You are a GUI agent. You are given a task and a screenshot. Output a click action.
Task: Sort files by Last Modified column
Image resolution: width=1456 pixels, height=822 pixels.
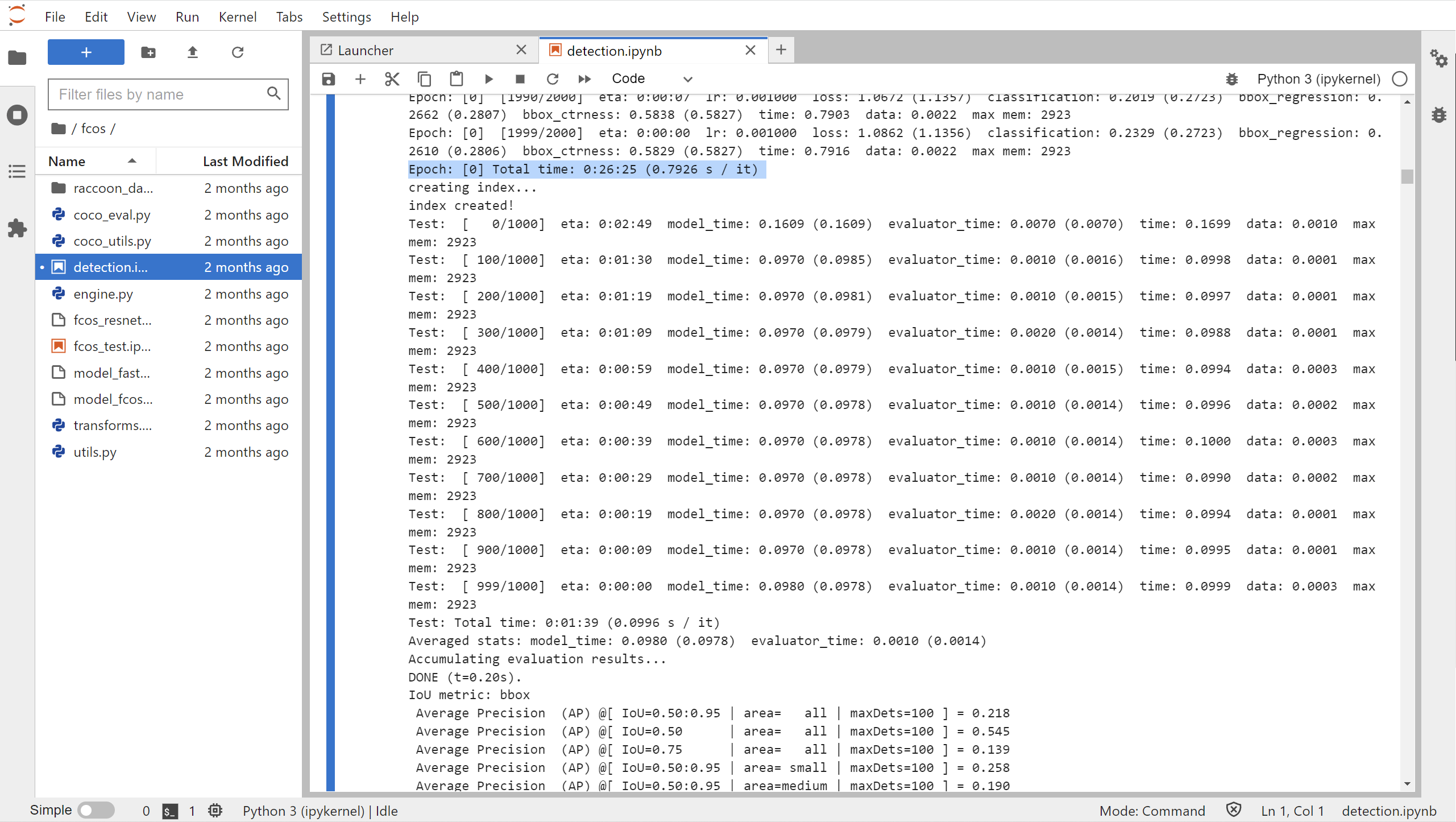point(229,161)
